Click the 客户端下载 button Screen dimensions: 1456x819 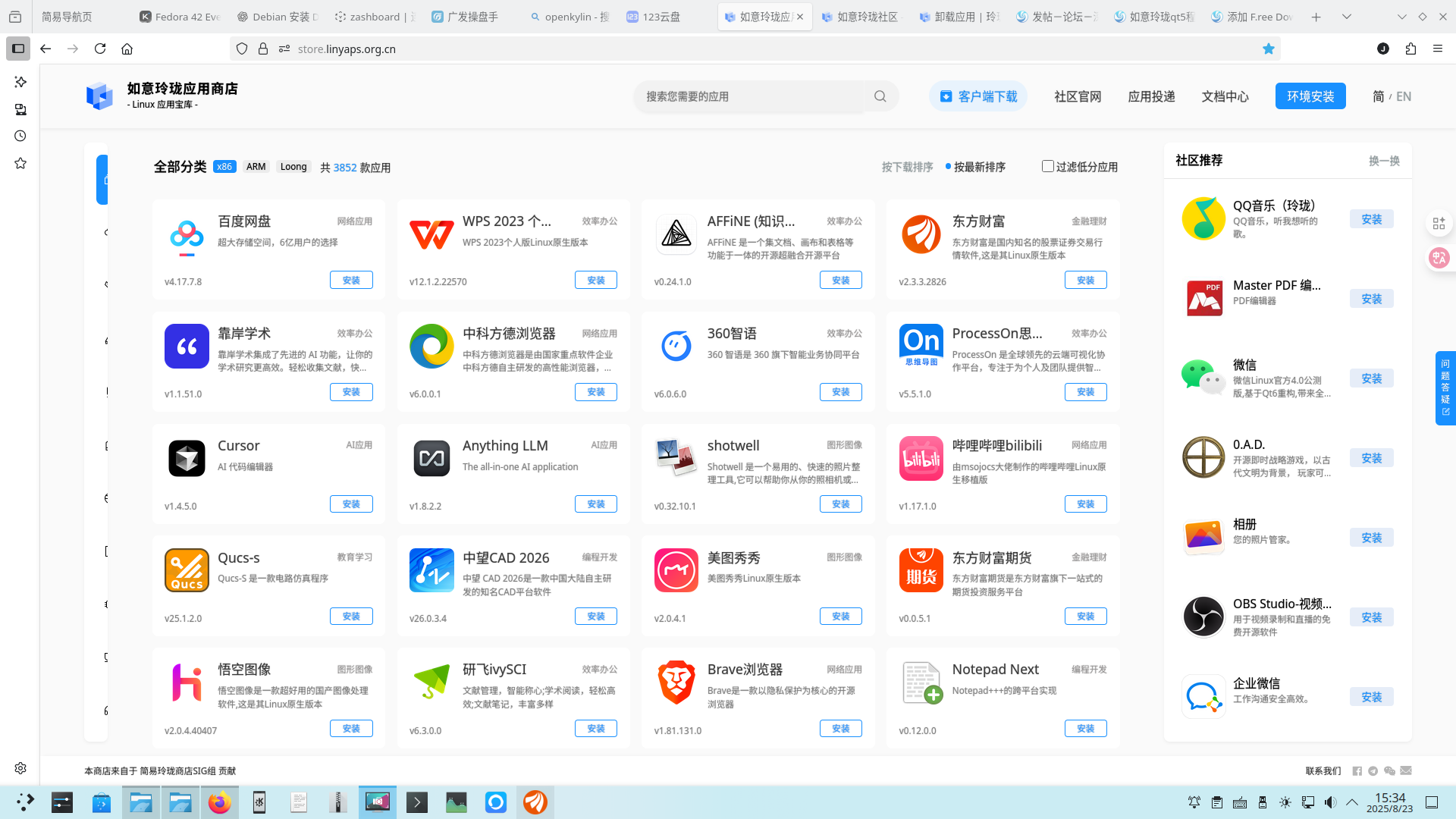pos(978,96)
